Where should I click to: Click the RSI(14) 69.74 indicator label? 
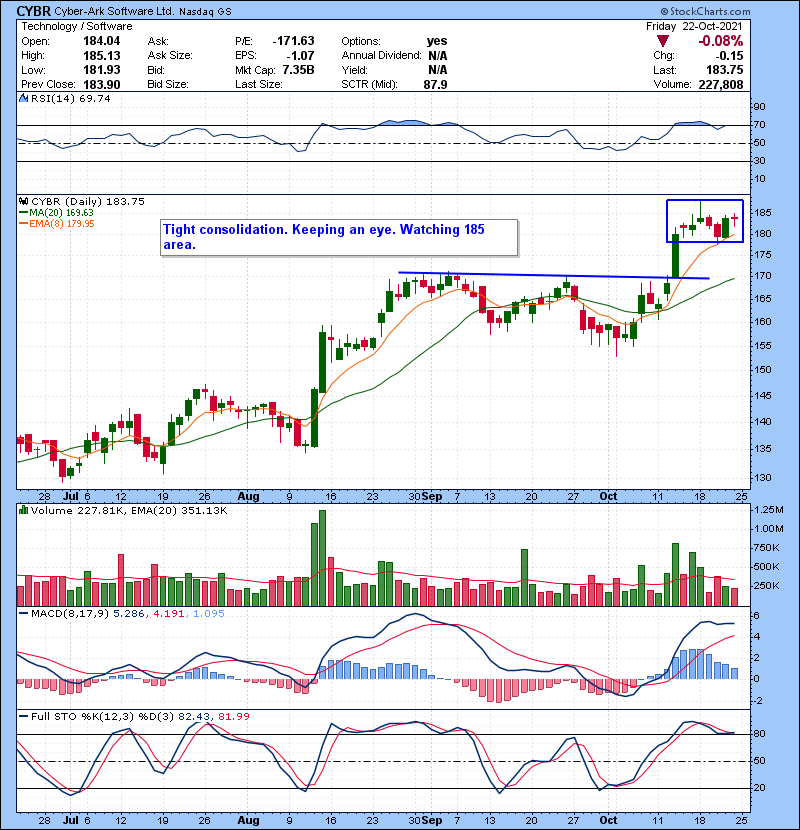pos(70,98)
